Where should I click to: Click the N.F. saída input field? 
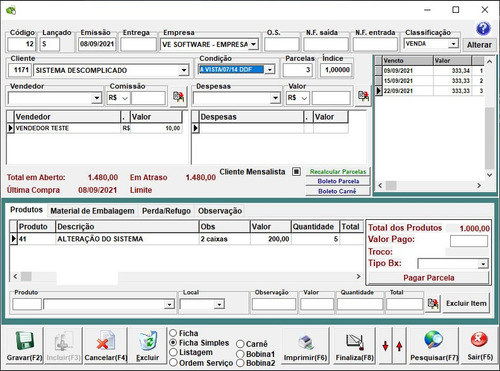point(325,44)
